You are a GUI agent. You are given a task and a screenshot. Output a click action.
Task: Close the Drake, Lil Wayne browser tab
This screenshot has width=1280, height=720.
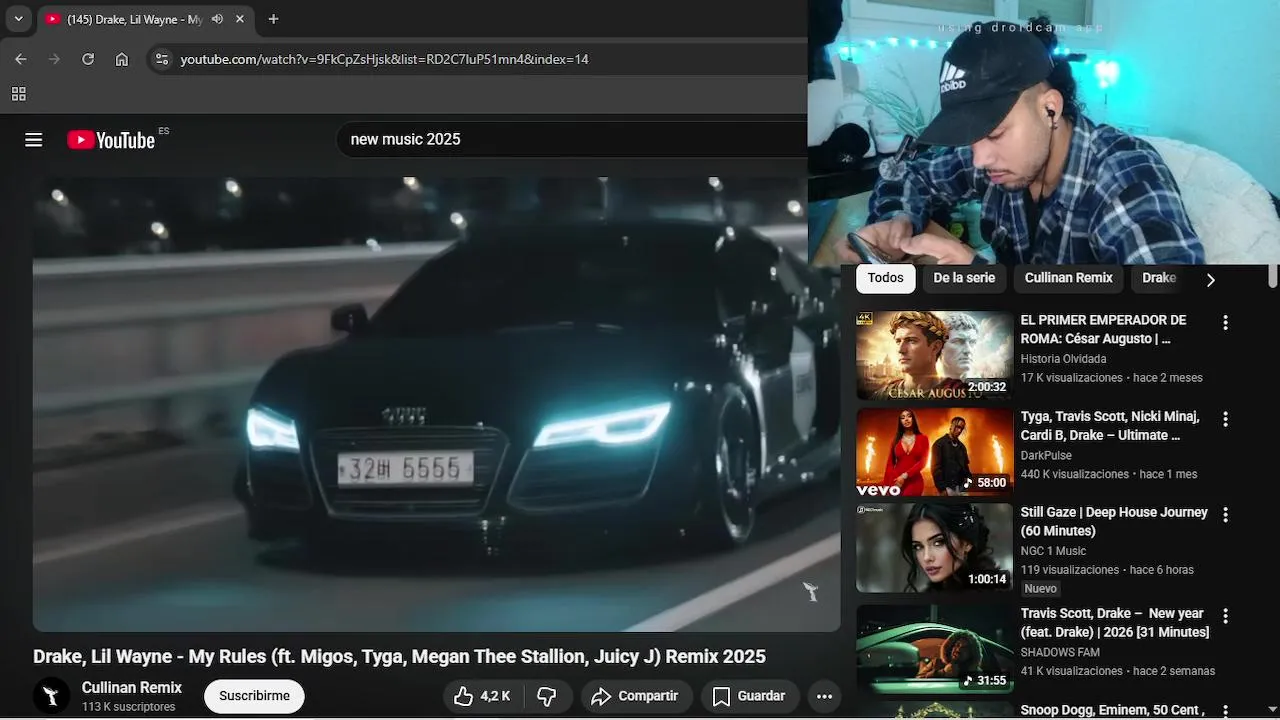click(x=240, y=19)
